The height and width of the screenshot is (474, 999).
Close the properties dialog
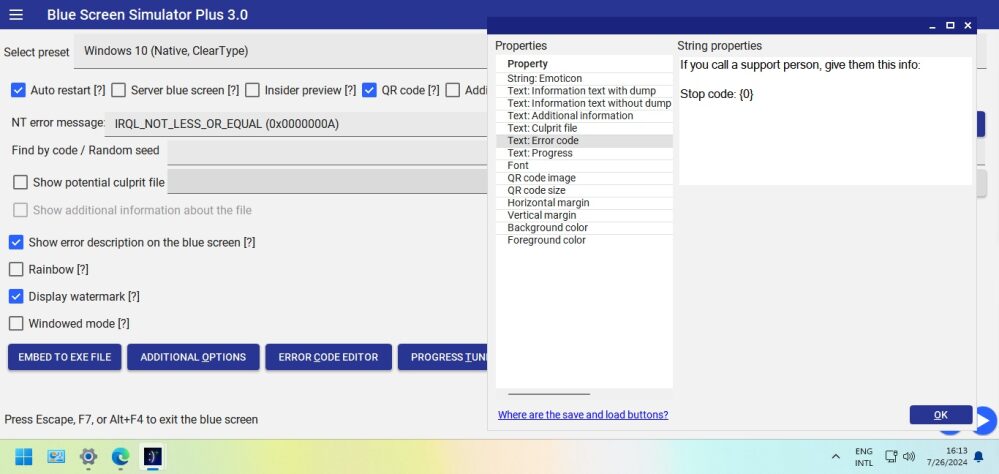point(968,25)
